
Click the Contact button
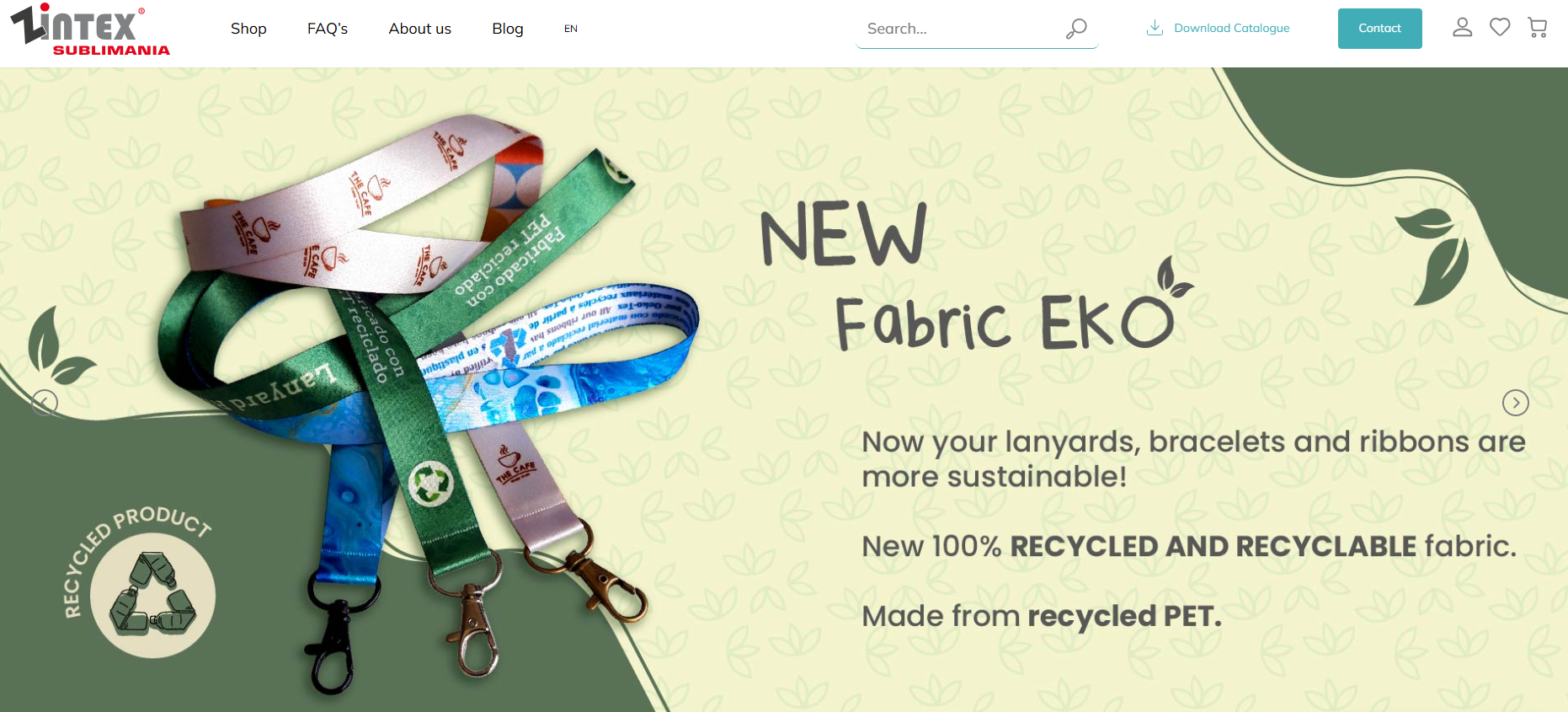1379,29
